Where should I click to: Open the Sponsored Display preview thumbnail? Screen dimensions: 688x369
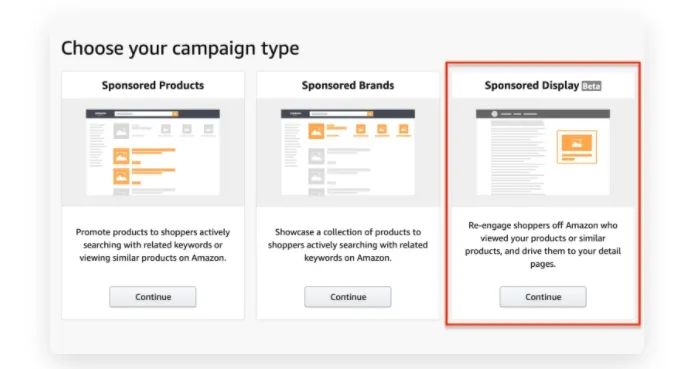[543, 152]
